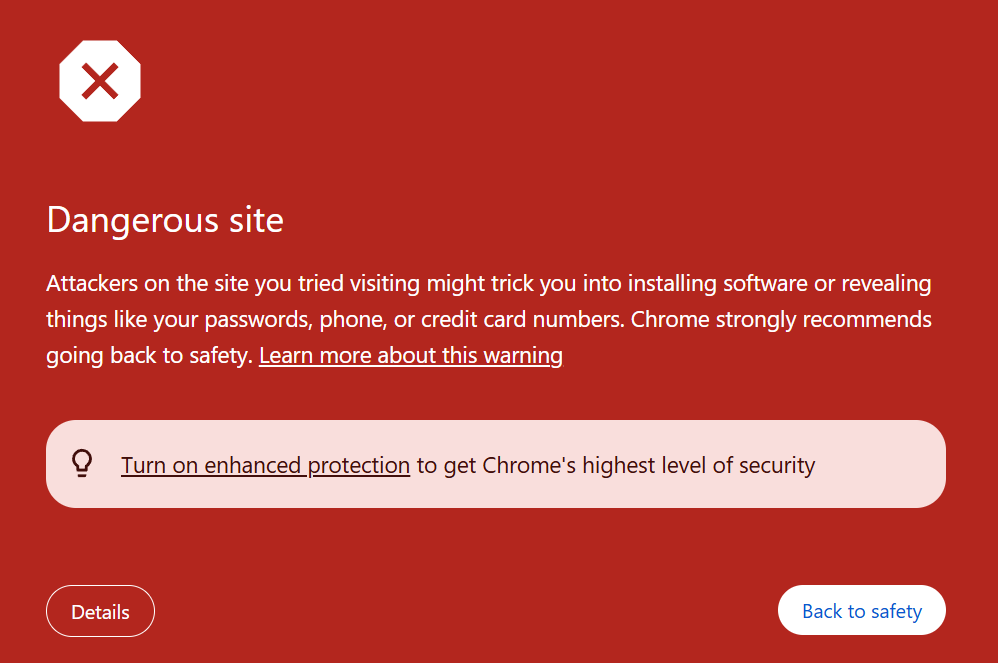Click the white octagon warning icon
The height and width of the screenshot is (663, 998).
(100, 81)
